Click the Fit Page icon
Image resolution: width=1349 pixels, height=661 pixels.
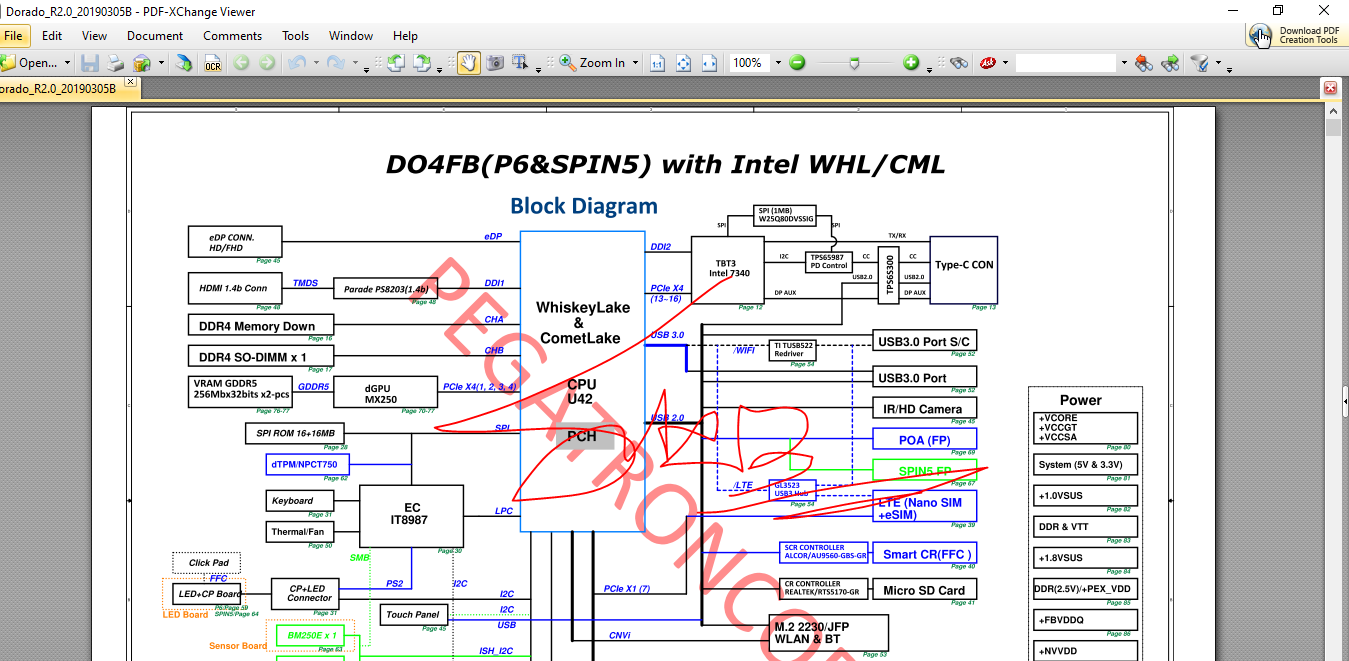pyautogui.click(x=683, y=62)
